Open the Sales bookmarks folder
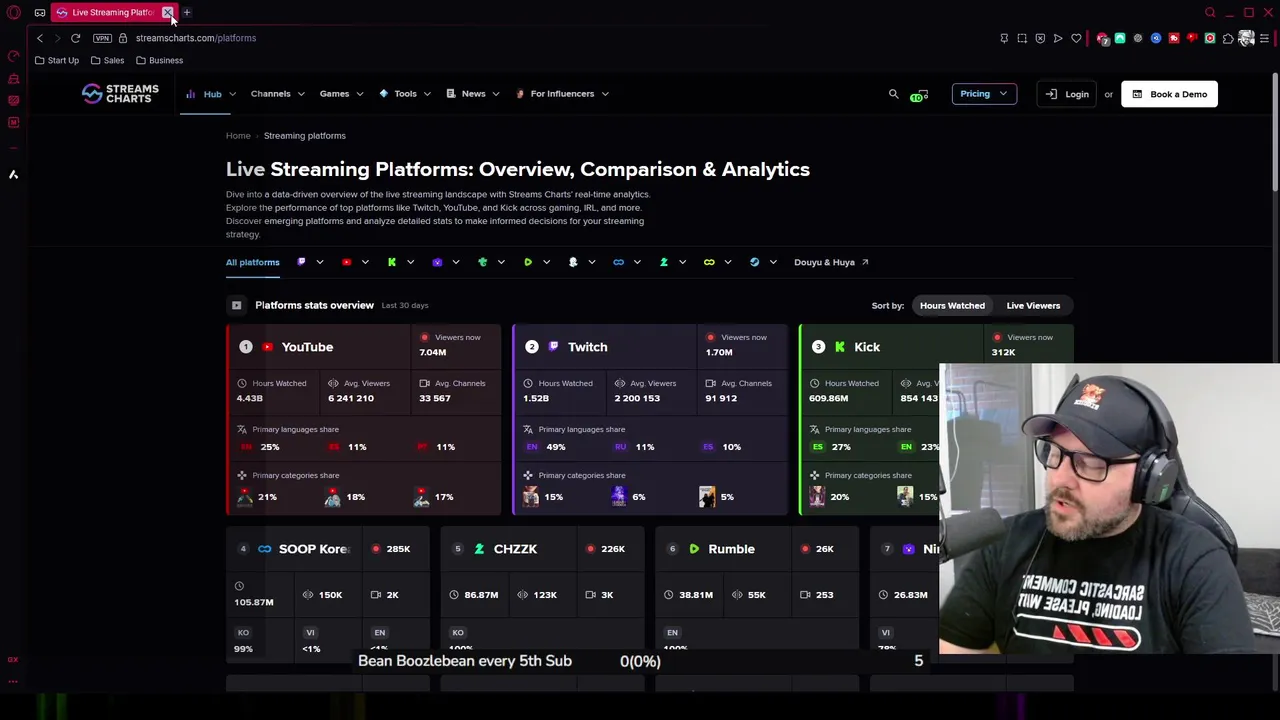1280x720 pixels. coord(106,60)
